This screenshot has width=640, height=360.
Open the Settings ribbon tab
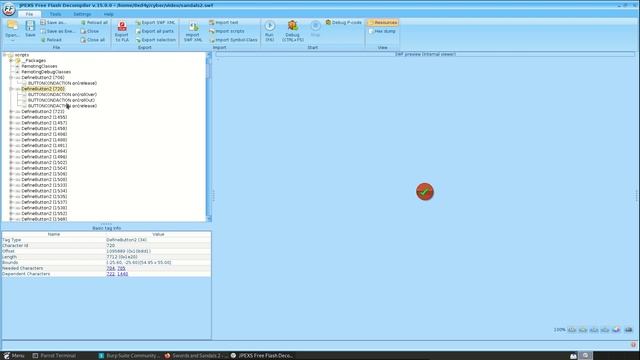(x=82, y=14)
